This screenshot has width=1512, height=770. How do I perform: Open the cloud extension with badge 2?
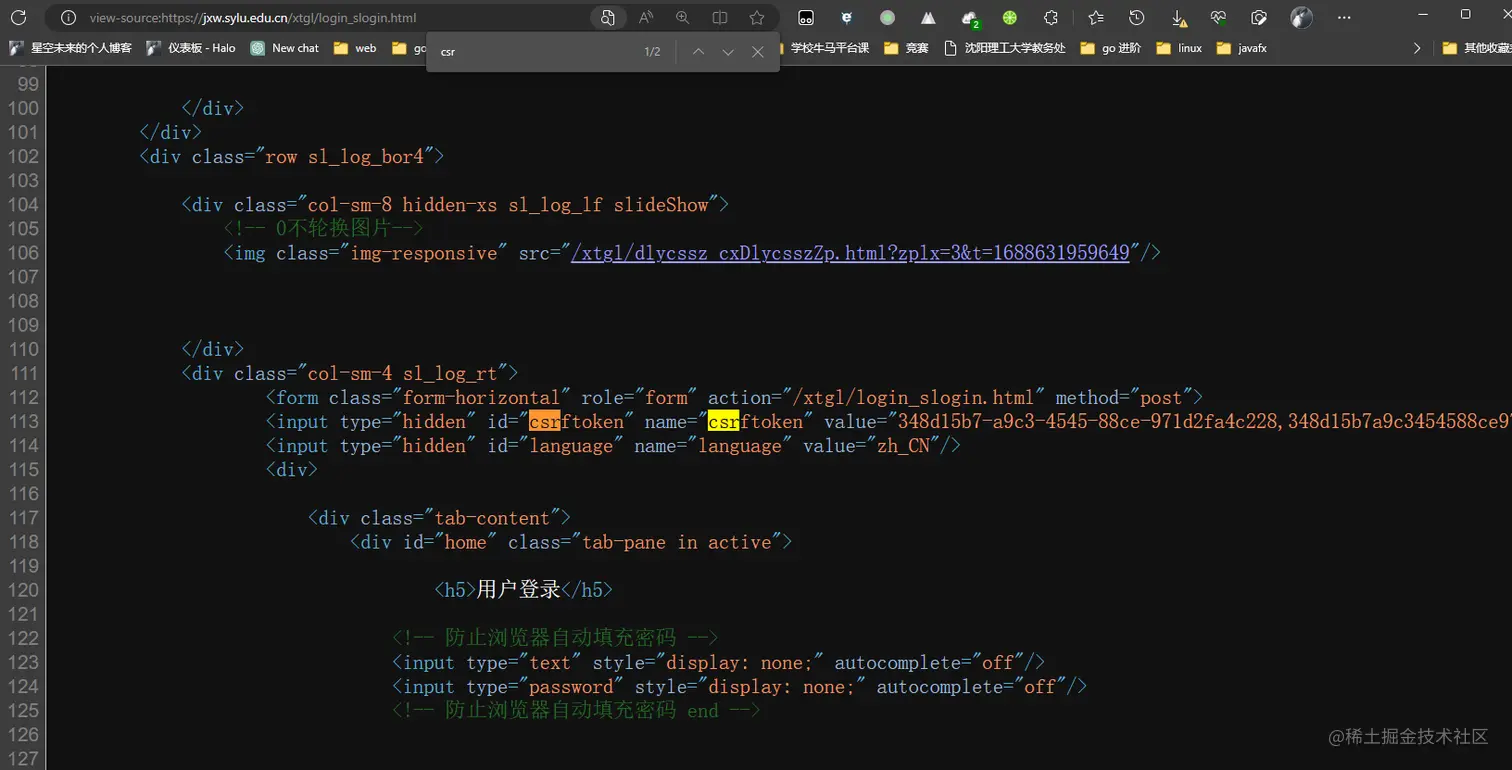point(969,18)
